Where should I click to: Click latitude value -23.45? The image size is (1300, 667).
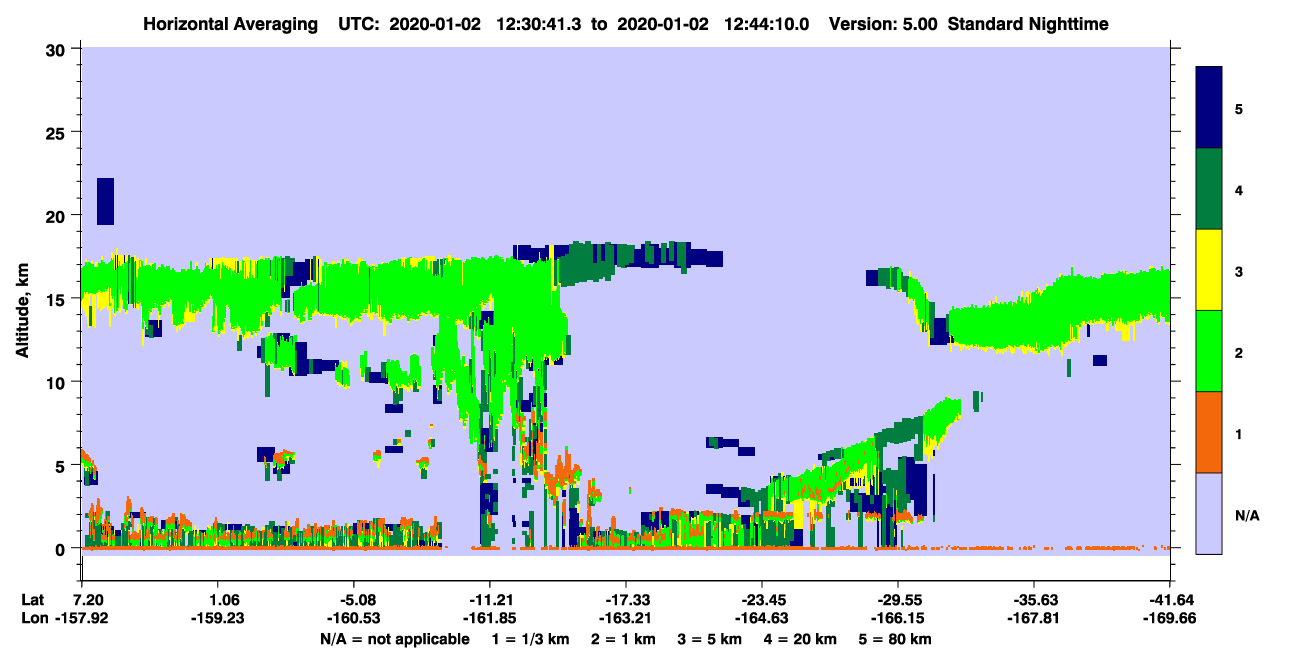pyautogui.click(x=761, y=600)
